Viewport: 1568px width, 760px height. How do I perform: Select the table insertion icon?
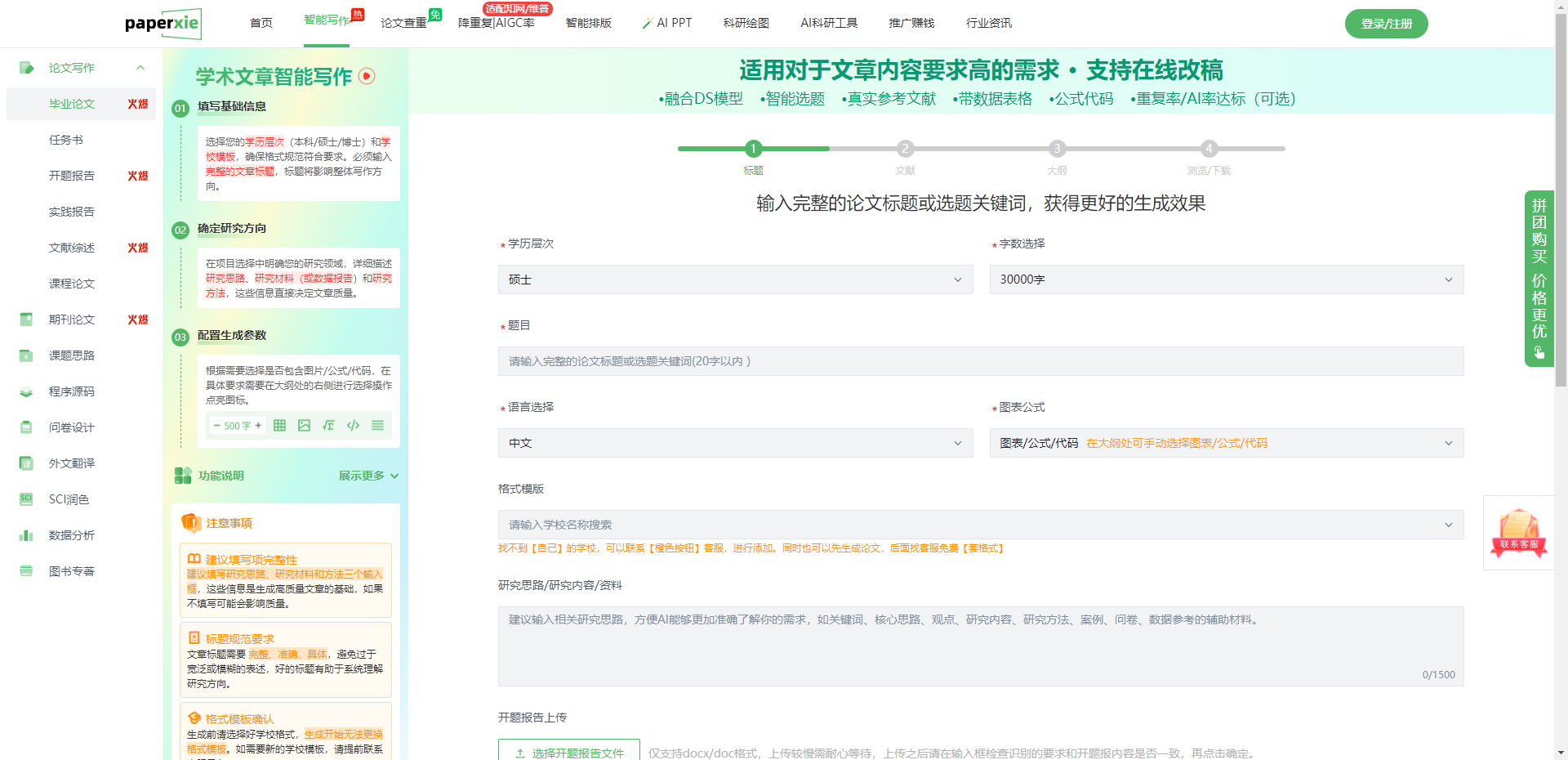[278, 425]
